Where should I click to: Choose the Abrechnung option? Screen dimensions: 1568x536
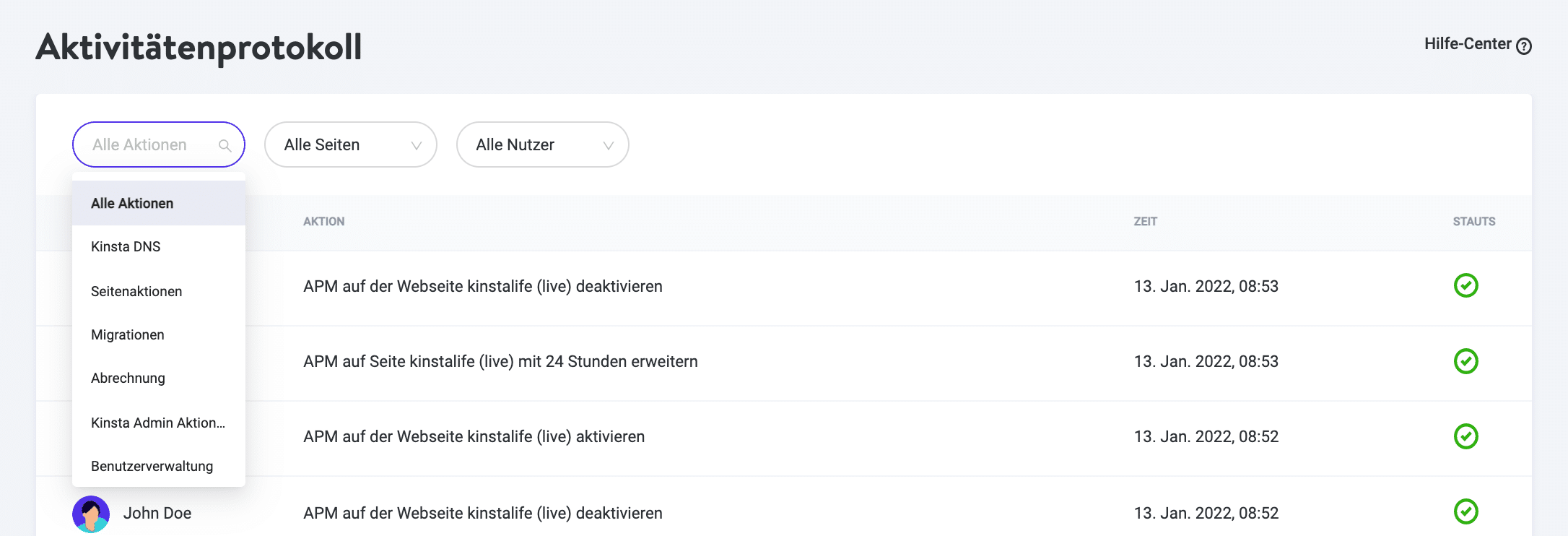pos(128,379)
